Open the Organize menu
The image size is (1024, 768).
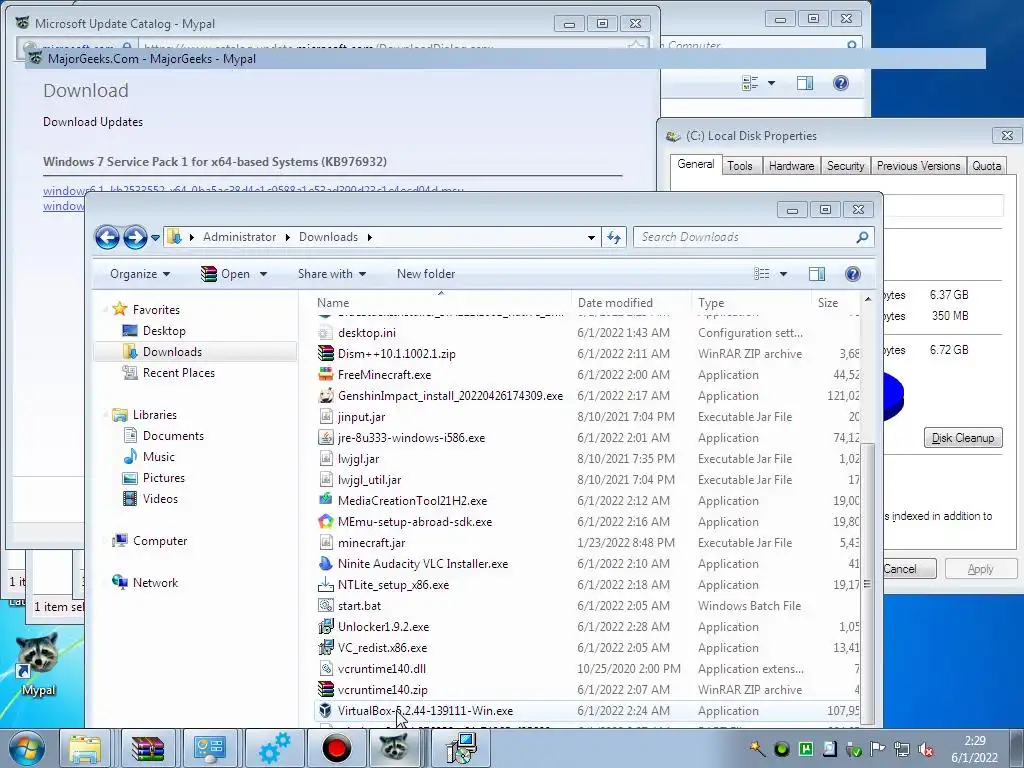pos(140,274)
